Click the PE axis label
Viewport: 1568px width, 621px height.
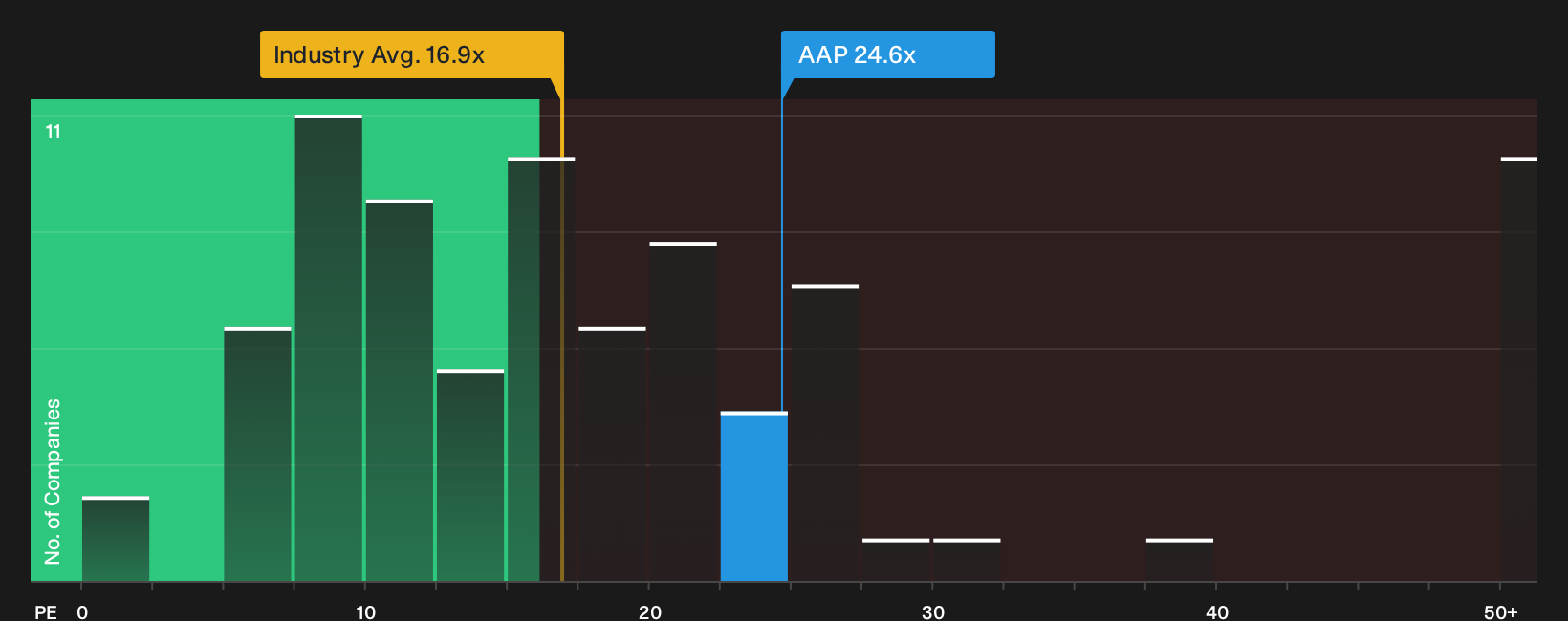[x=46, y=611]
